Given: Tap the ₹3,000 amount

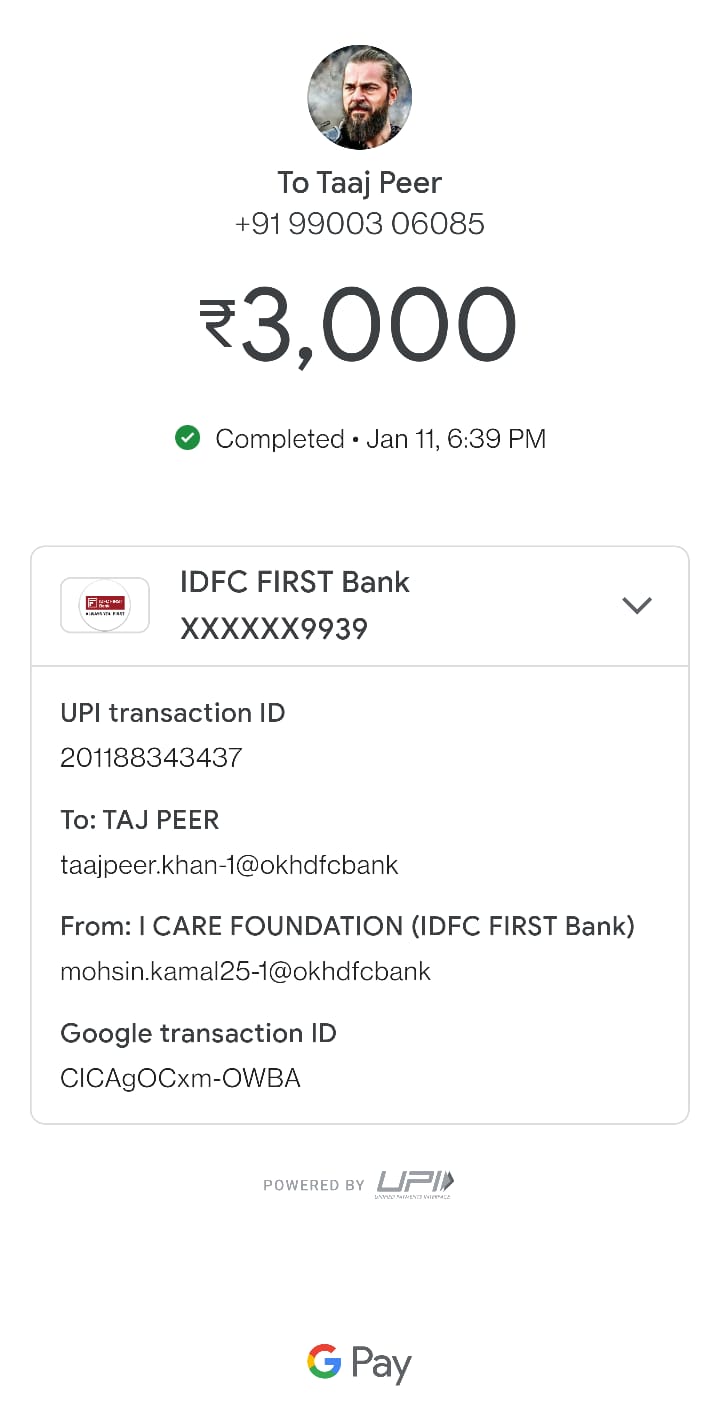Looking at the screenshot, I should [358, 325].
